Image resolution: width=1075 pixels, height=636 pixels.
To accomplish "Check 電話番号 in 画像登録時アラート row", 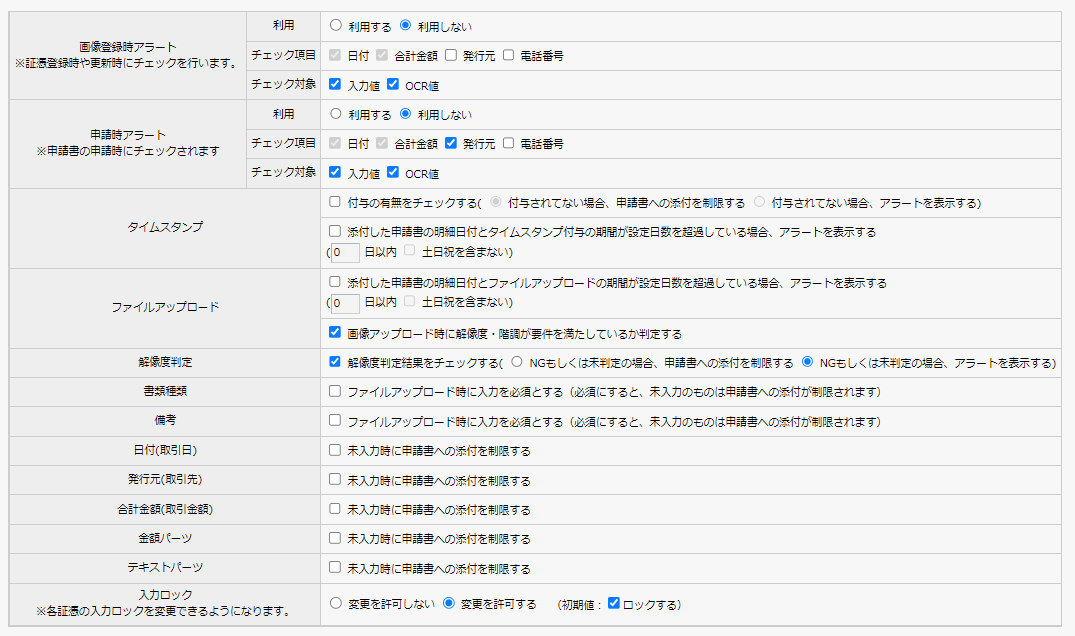I will 509,56.
